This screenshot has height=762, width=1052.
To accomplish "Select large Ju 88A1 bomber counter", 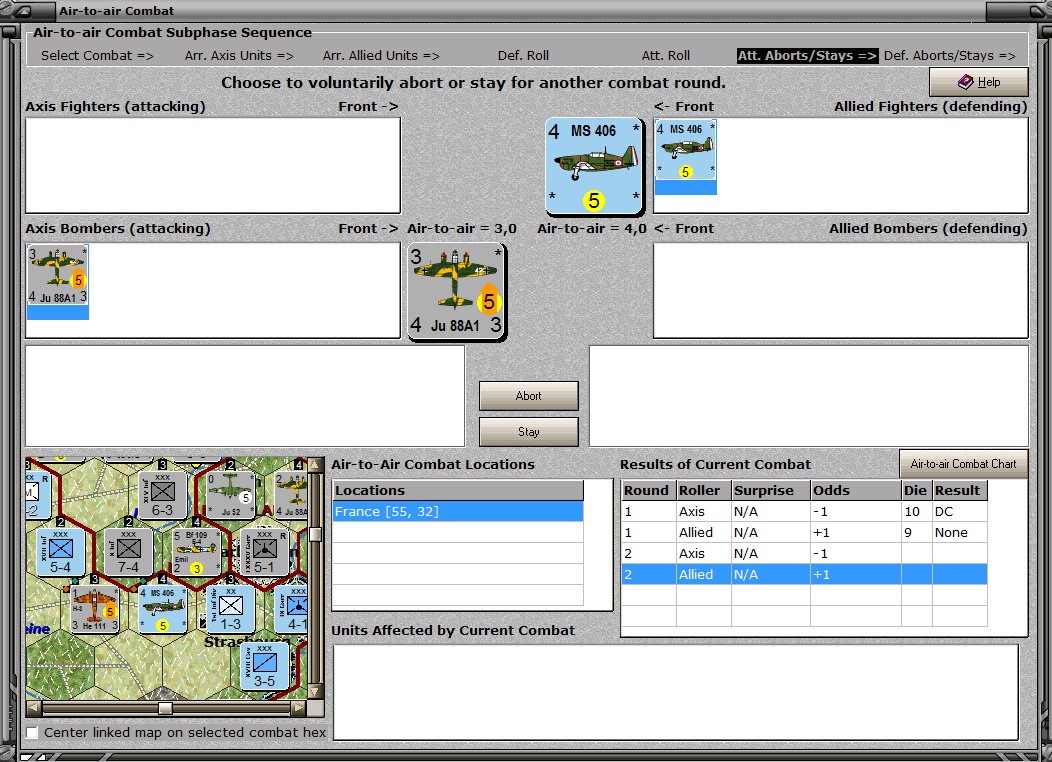I will 457,291.
